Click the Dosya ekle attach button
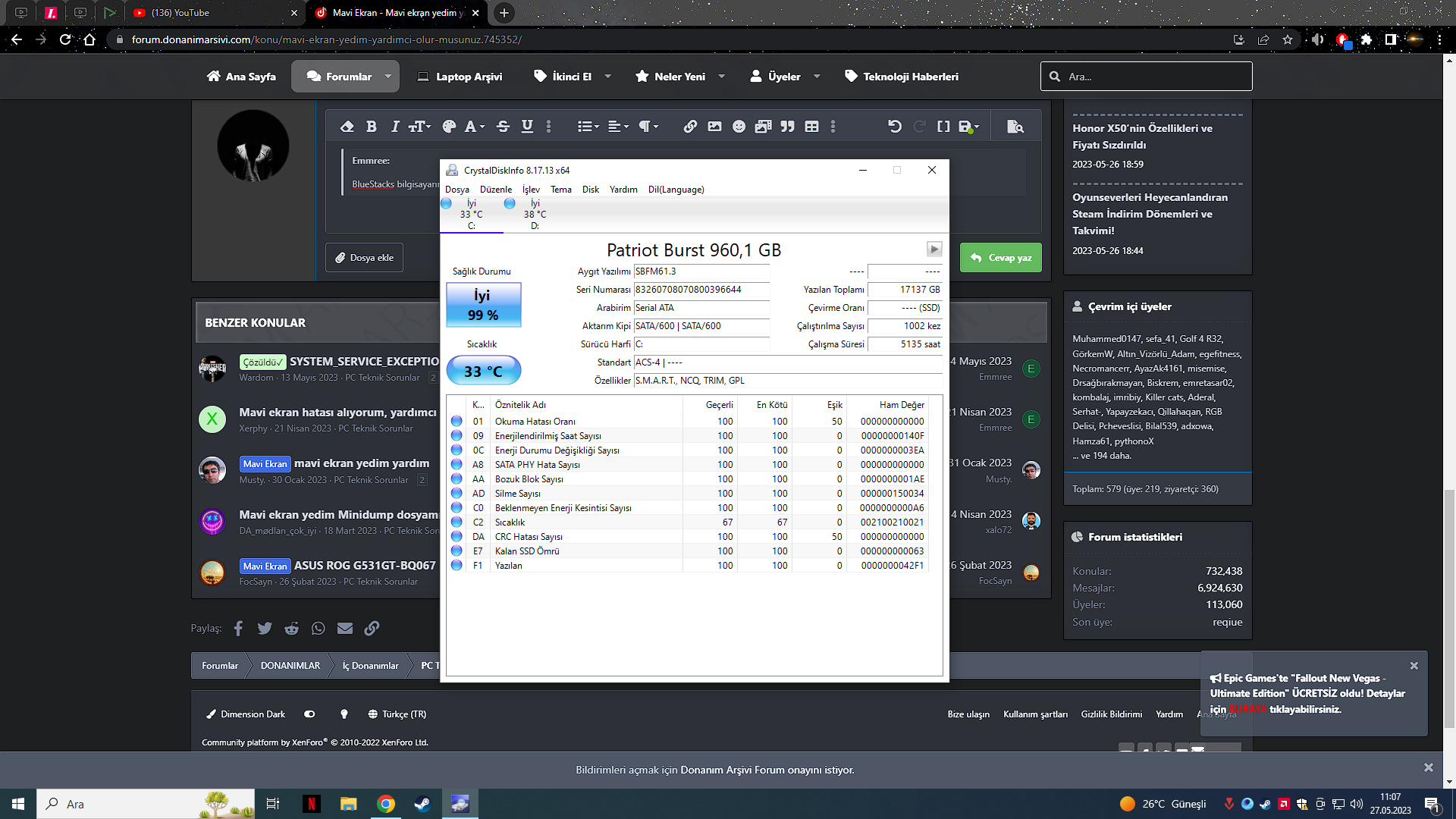The image size is (1456, 819). tap(365, 258)
